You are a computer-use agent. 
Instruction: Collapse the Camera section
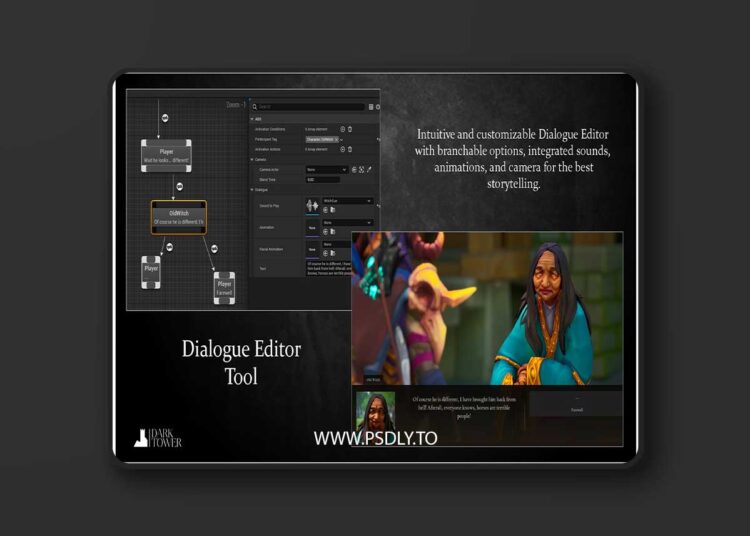pyautogui.click(x=253, y=159)
